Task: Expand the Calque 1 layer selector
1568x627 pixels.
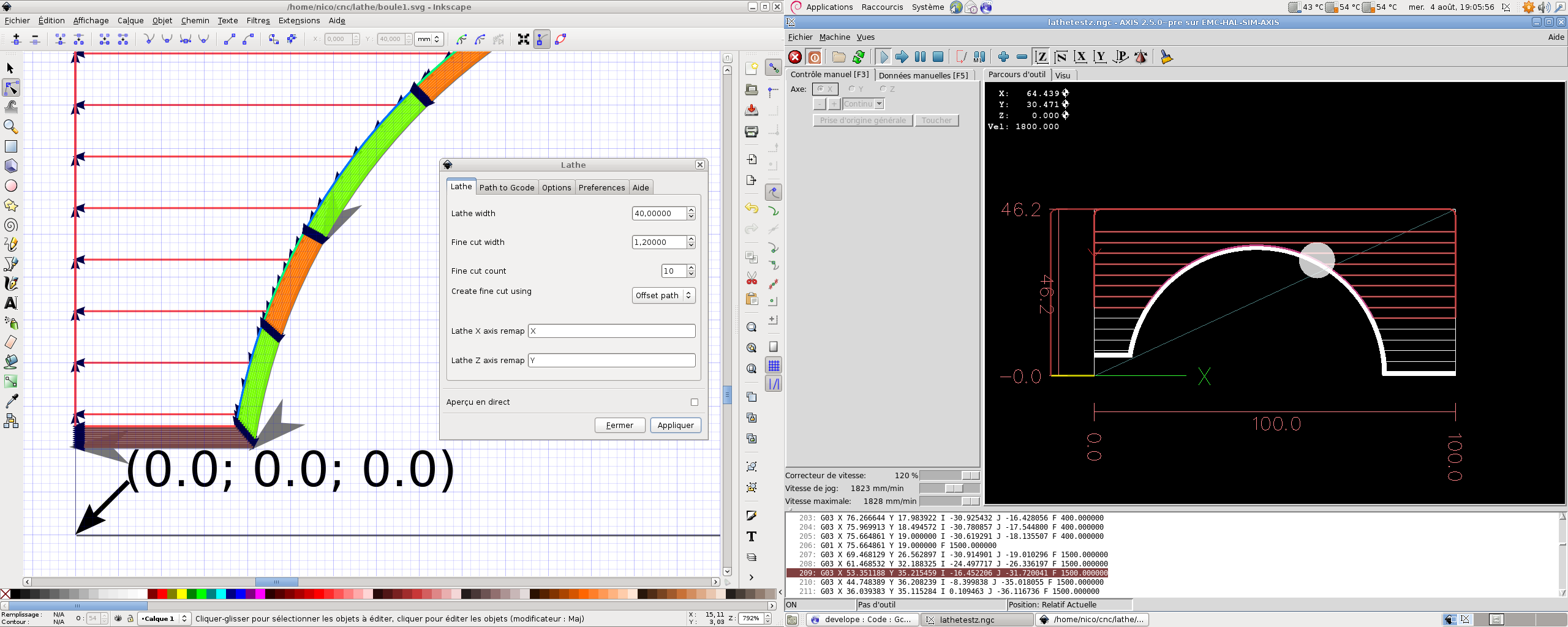Action: (164, 618)
